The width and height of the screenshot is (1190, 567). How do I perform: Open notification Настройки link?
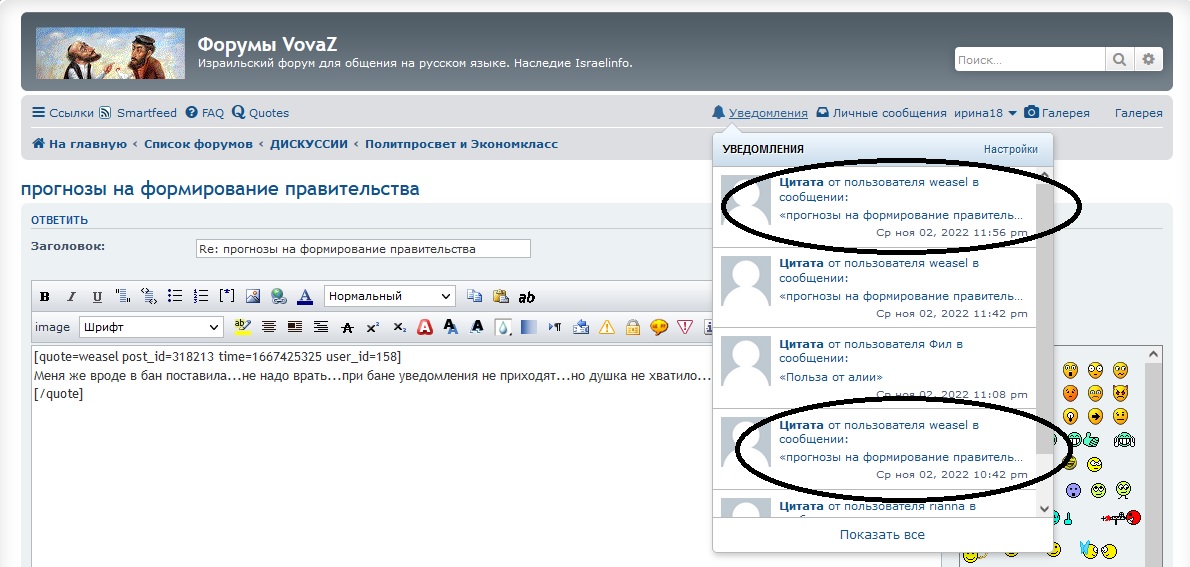[x=1010, y=149]
